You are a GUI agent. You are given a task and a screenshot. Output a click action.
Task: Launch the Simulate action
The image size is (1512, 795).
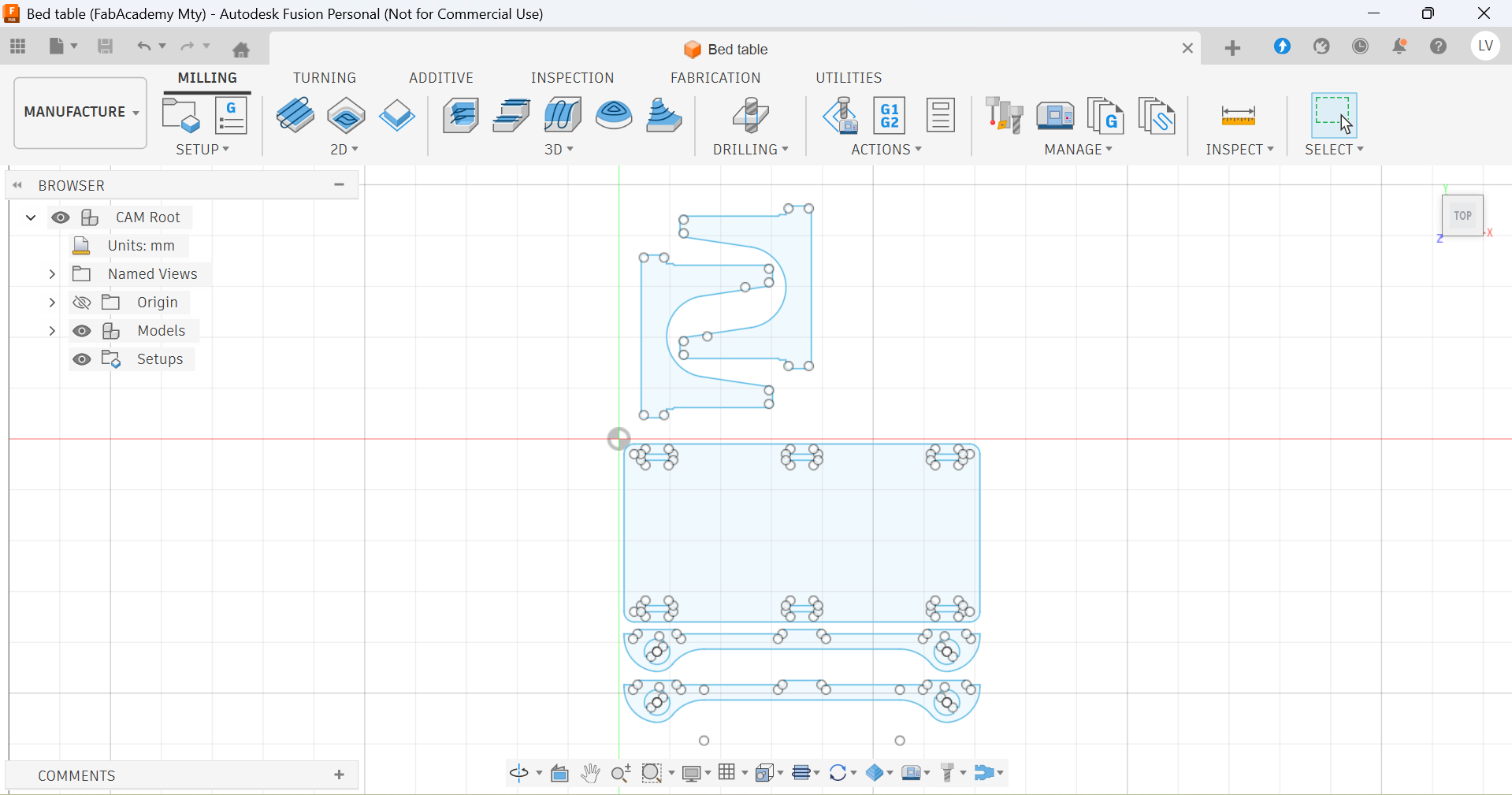click(840, 115)
